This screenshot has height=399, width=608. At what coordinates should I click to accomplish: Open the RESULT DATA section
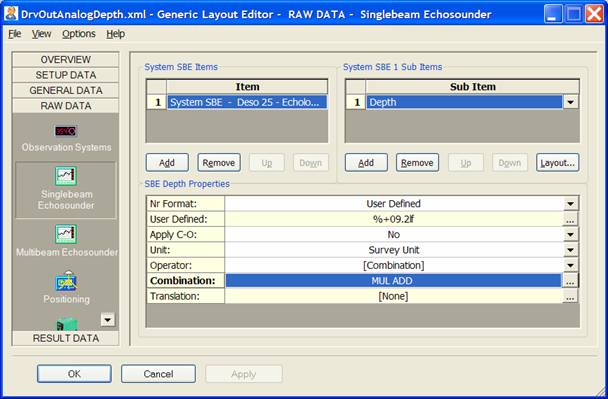(66, 338)
